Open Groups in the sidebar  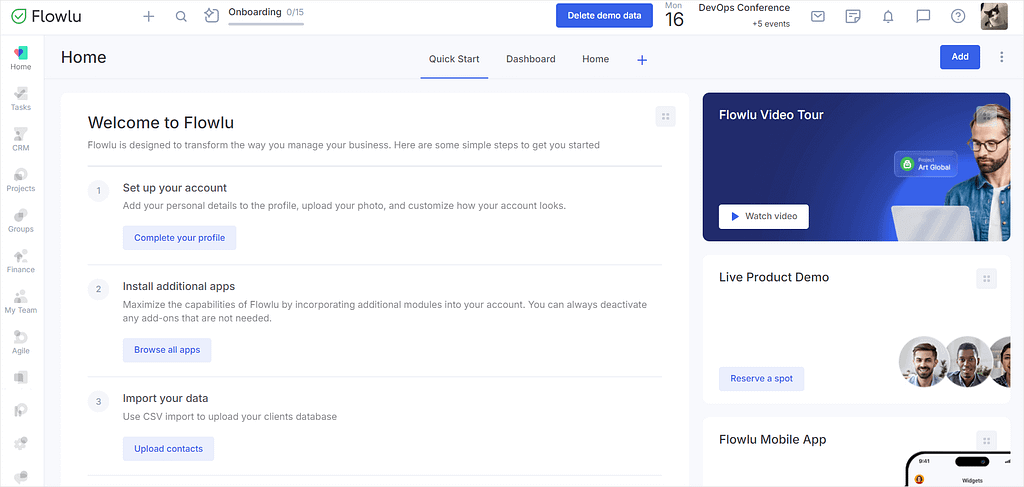(21, 221)
